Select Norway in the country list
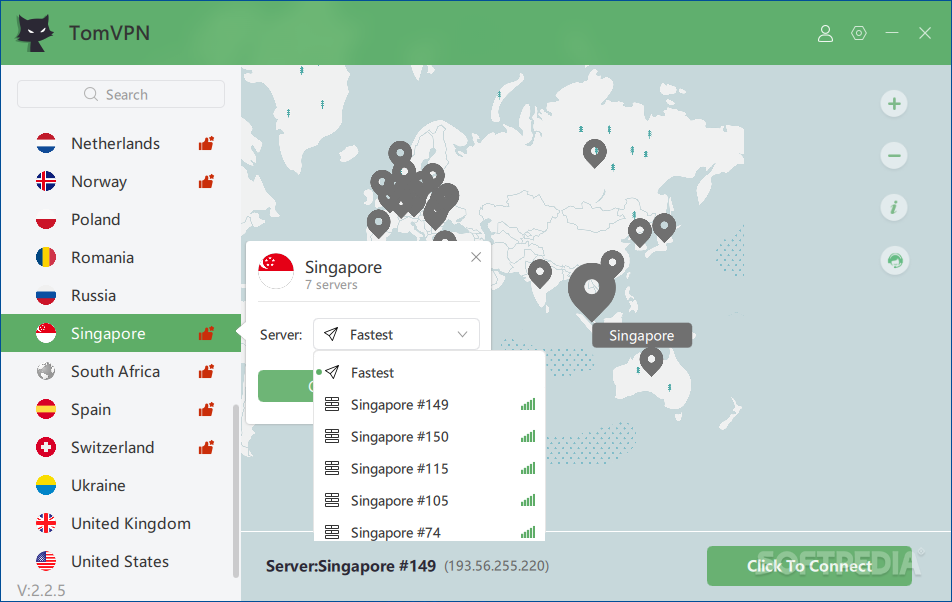 [121, 181]
